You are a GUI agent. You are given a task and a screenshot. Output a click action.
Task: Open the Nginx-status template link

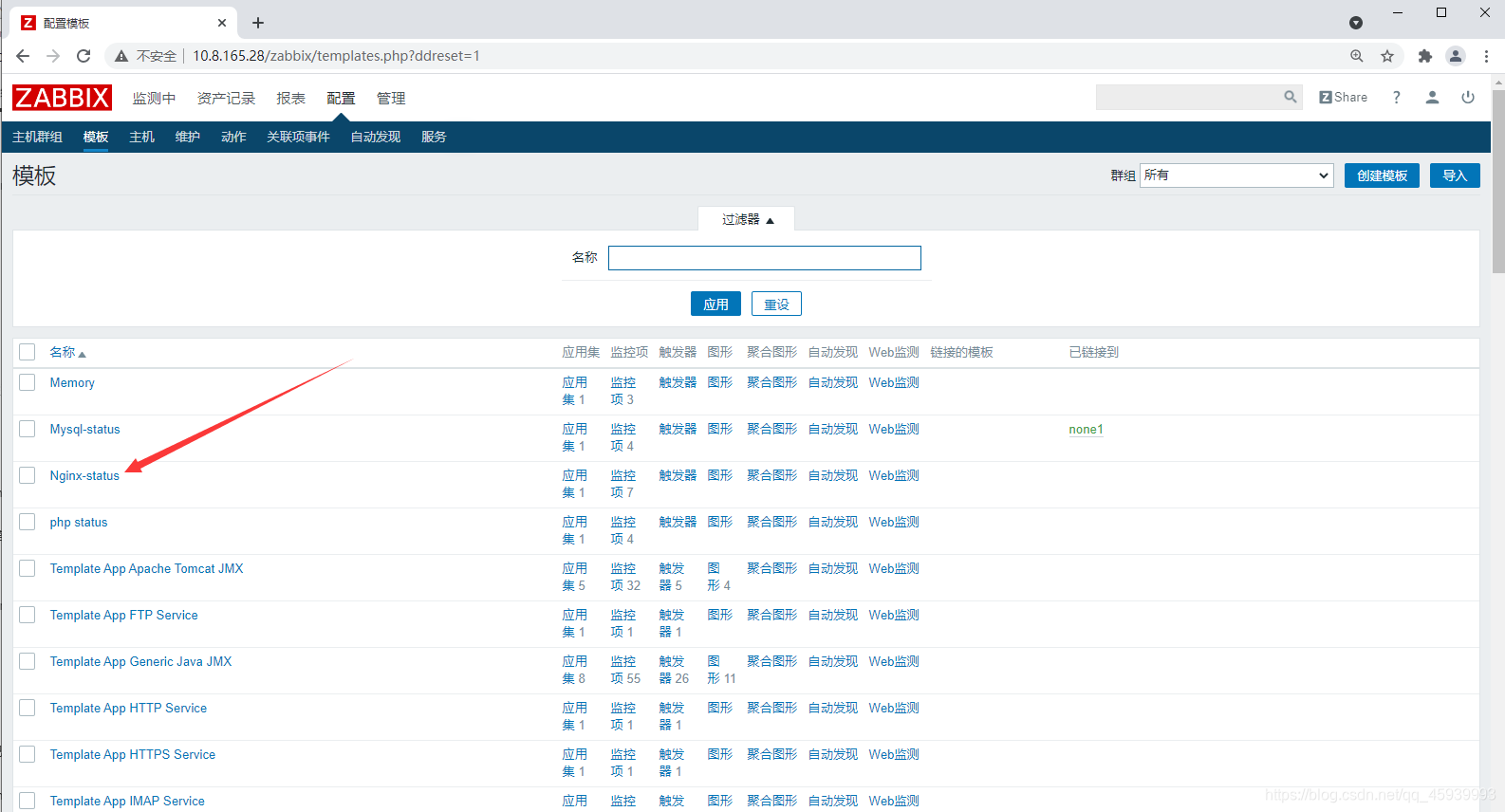pos(84,475)
